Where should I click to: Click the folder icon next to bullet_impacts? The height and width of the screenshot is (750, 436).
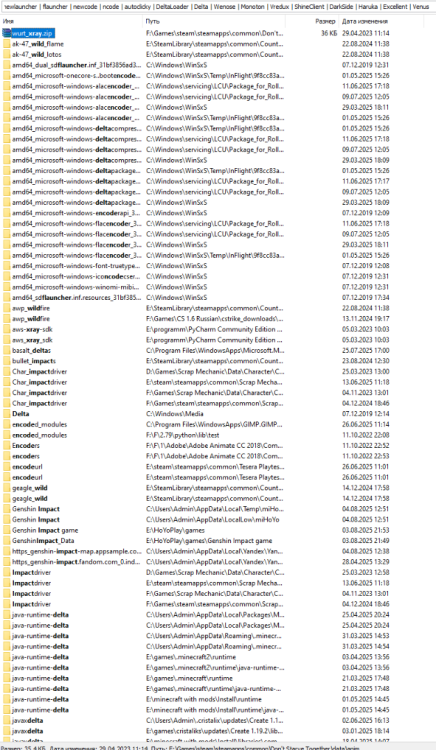pos(7,361)
